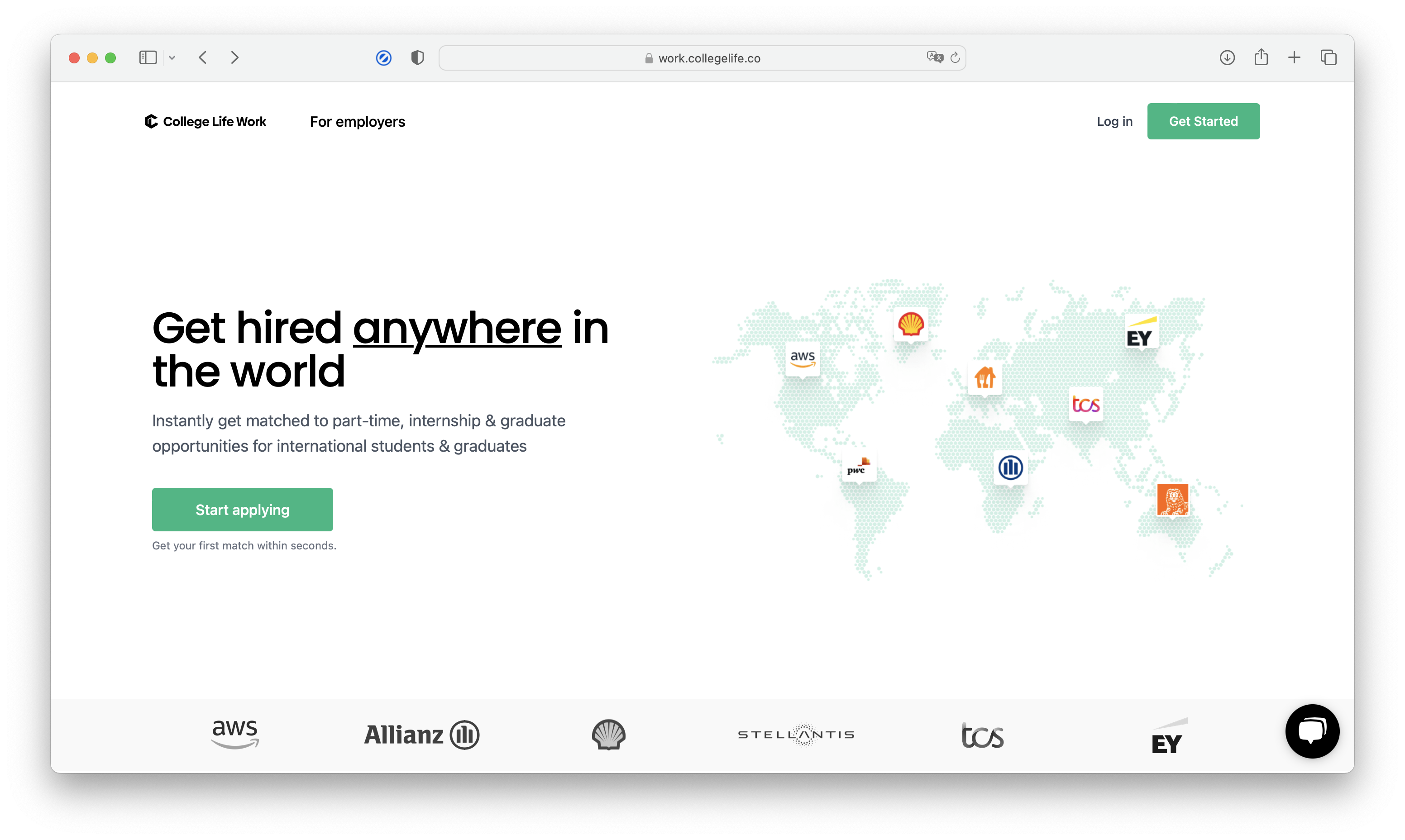This screenshot has width=1405, height=840.
Task: Click the translate page icon in address bar
Action: pyautogui.click(x=935, y=58)
